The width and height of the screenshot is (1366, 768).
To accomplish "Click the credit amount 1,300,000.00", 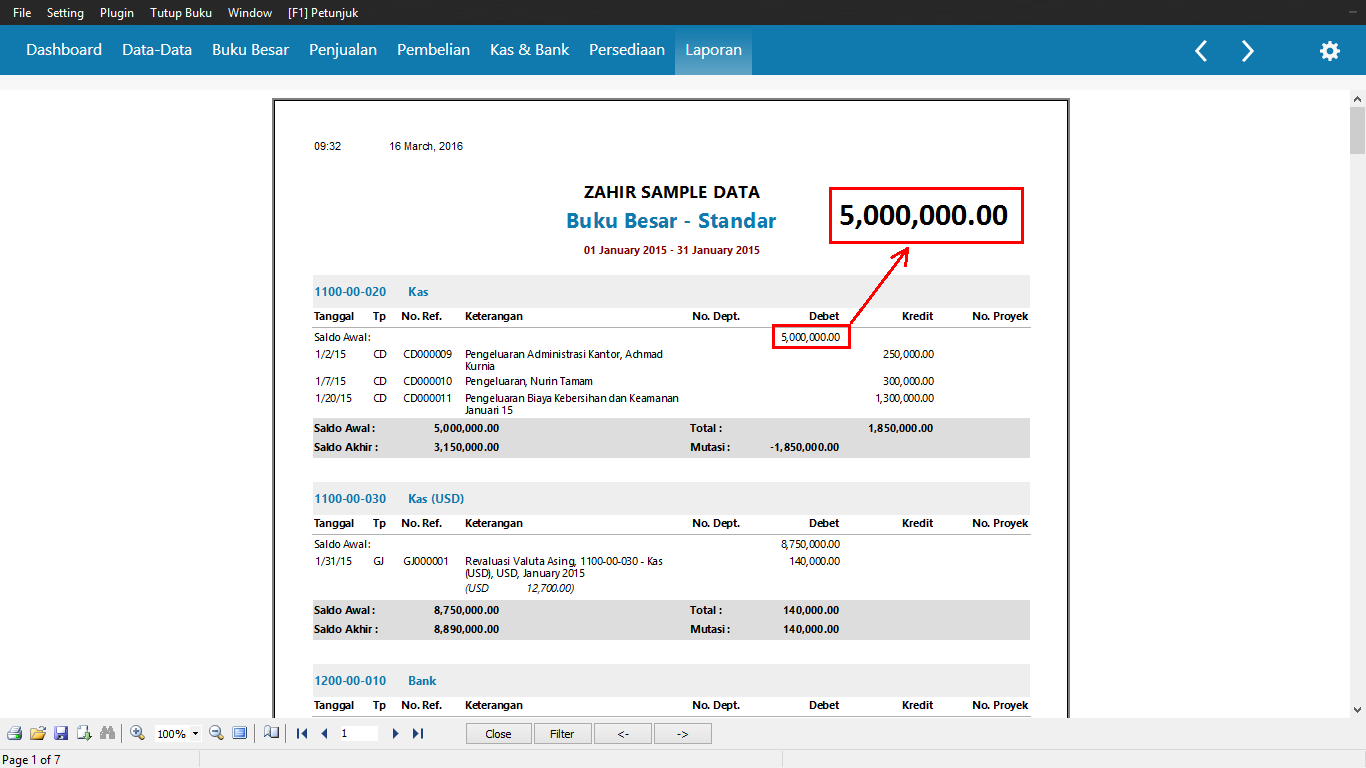I will 905,398.
